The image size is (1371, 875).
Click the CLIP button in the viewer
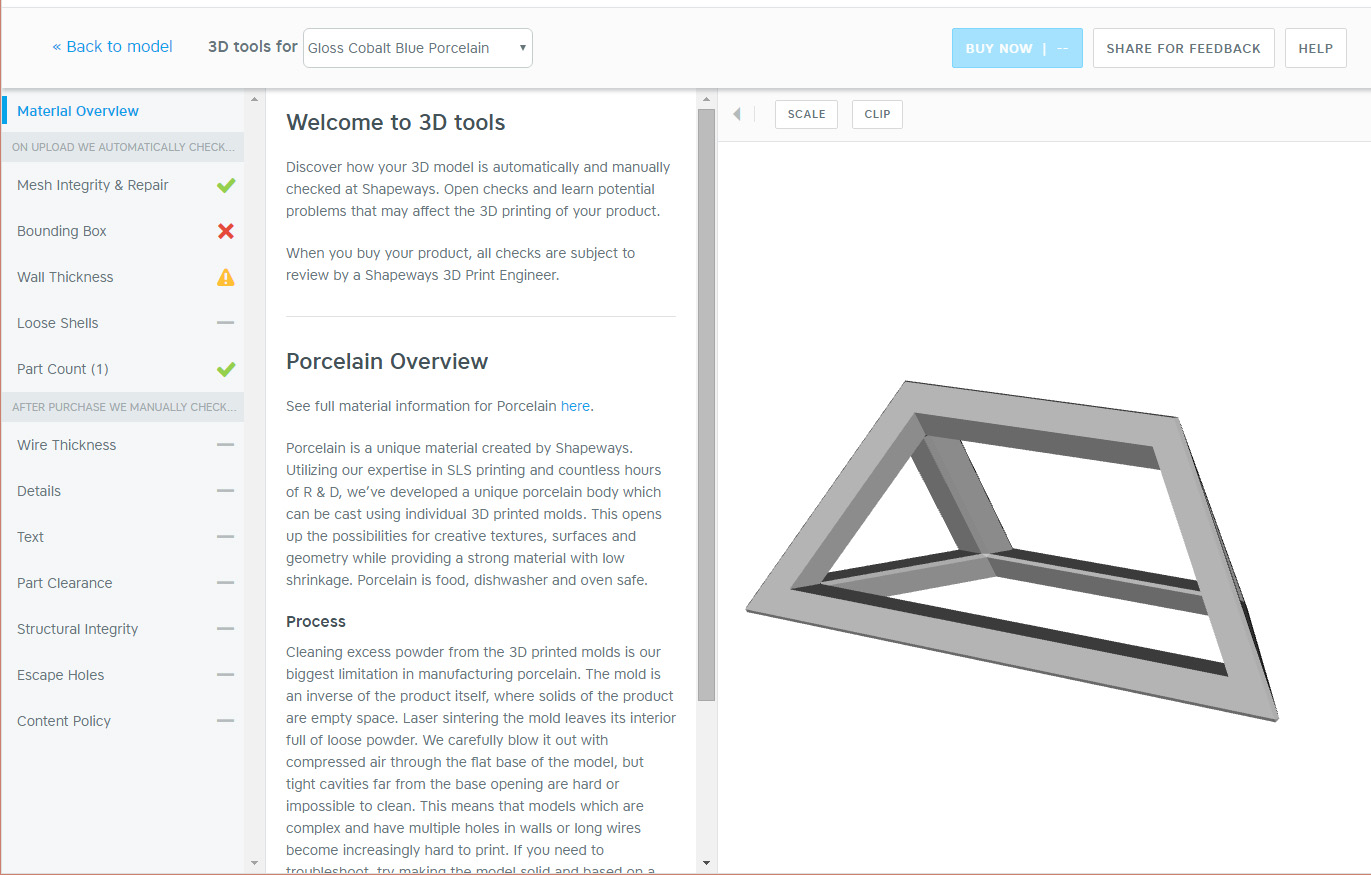877,114
